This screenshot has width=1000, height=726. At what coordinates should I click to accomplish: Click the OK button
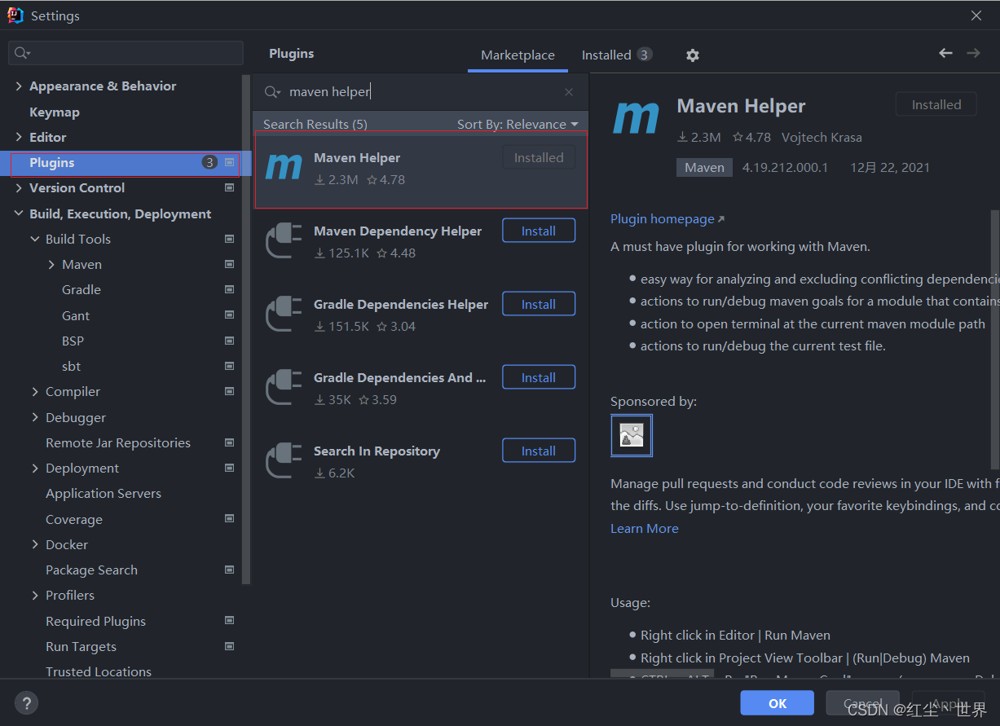click(777, 703)
